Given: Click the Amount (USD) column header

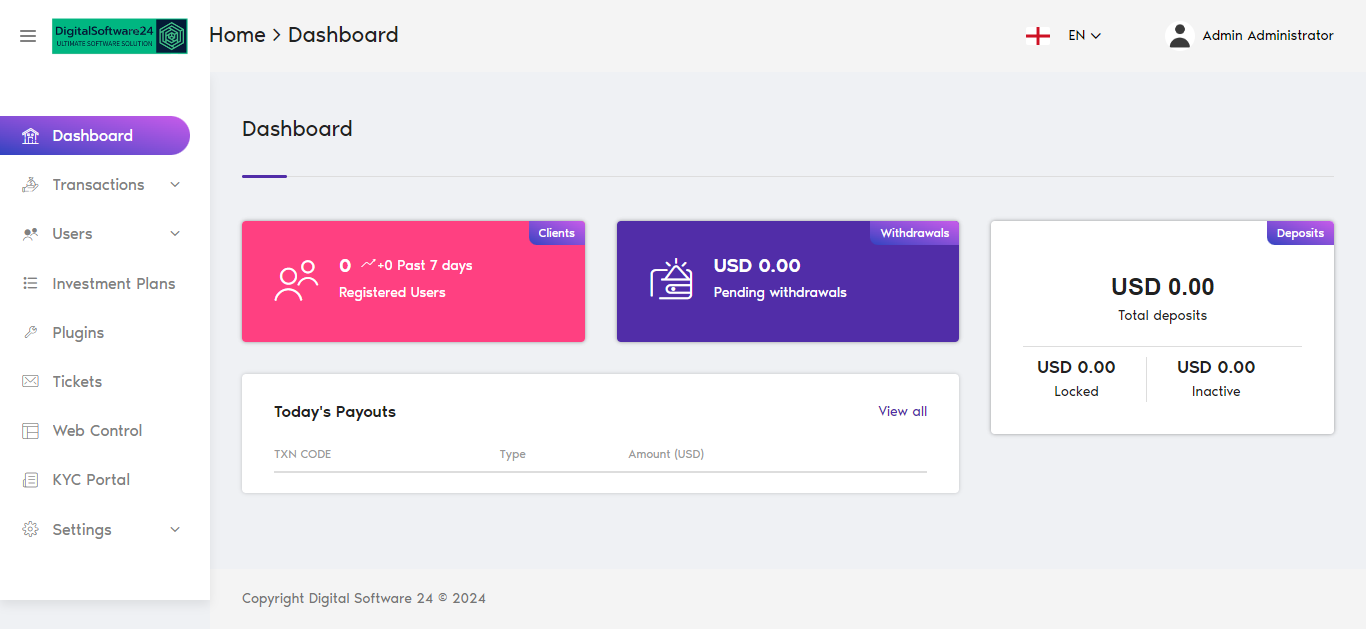Looking at the screenshot, I should click(x=666, y=454).
